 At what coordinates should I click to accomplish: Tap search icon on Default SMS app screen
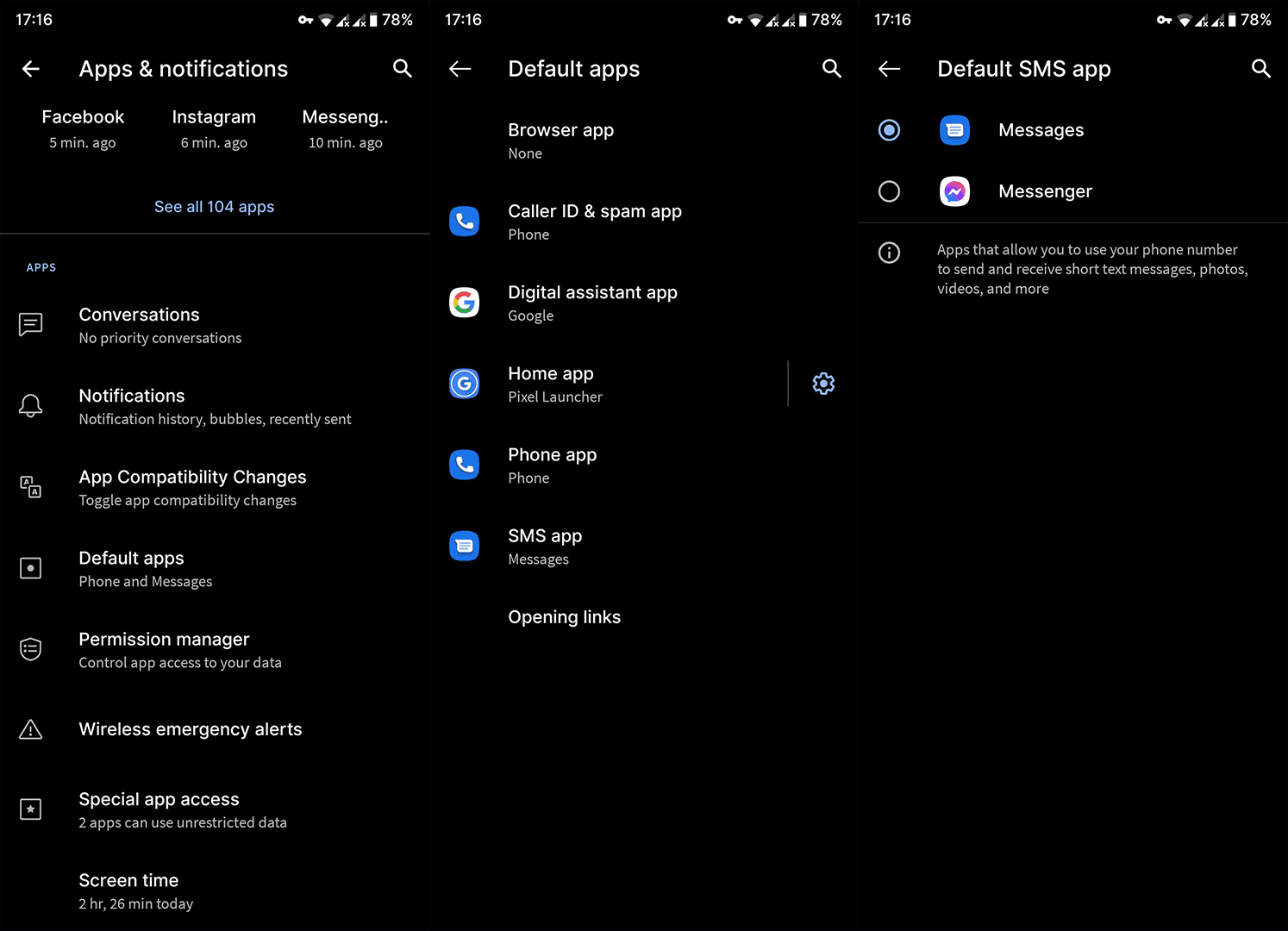tap(1260, 68)
